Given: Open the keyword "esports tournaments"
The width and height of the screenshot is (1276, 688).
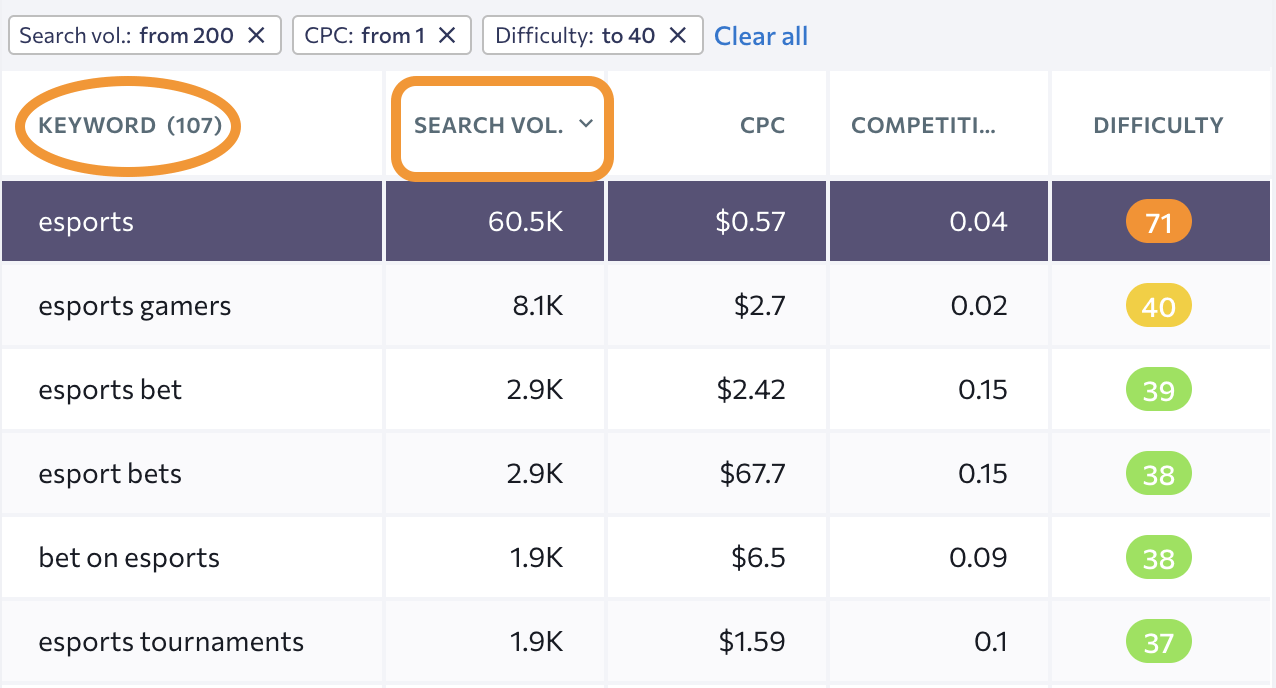Looking at the screenshot, I should pyautogui.click(x=171, y=642).
